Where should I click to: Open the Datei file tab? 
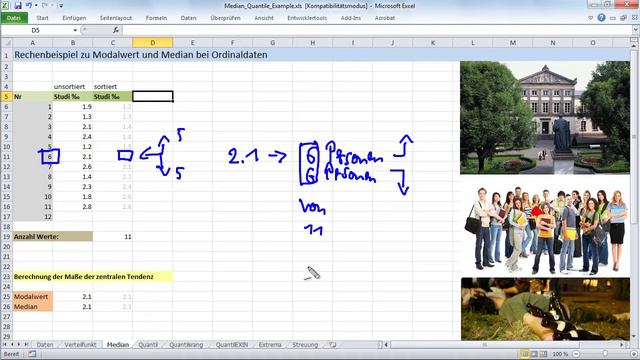(14, 18)
